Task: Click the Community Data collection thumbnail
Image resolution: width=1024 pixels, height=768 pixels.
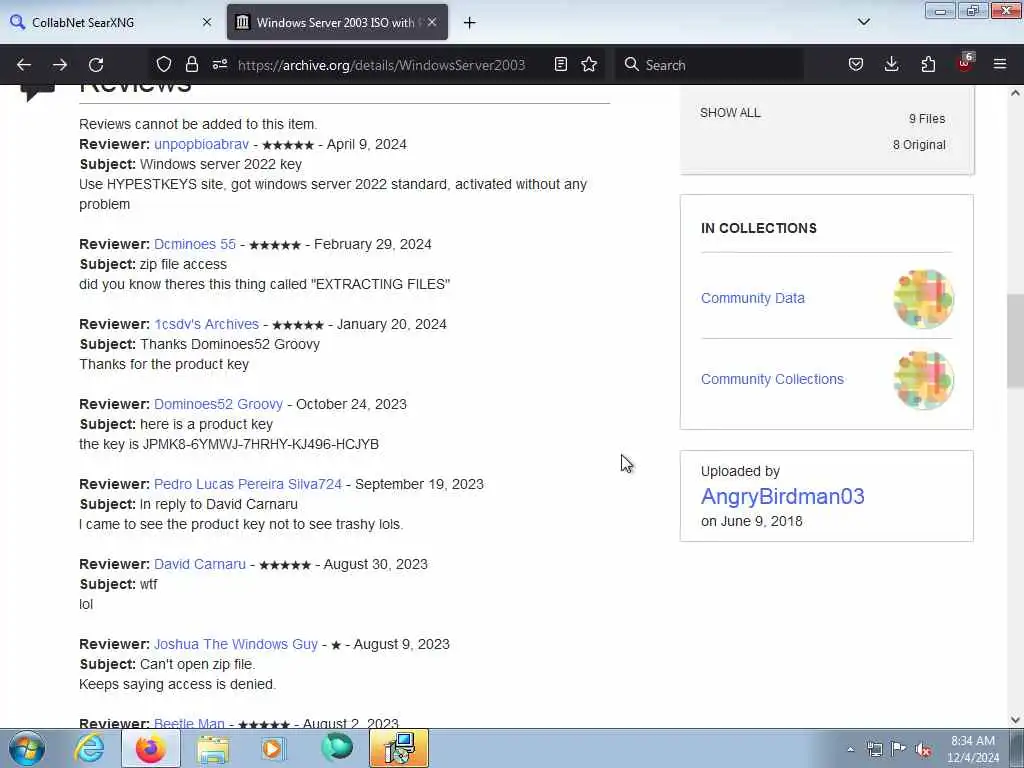Action: pos(923,298)
